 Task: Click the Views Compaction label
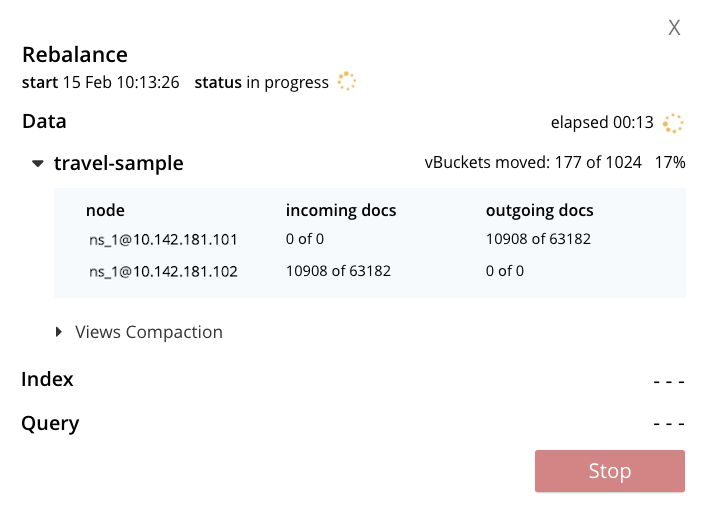tap(149, 332)
